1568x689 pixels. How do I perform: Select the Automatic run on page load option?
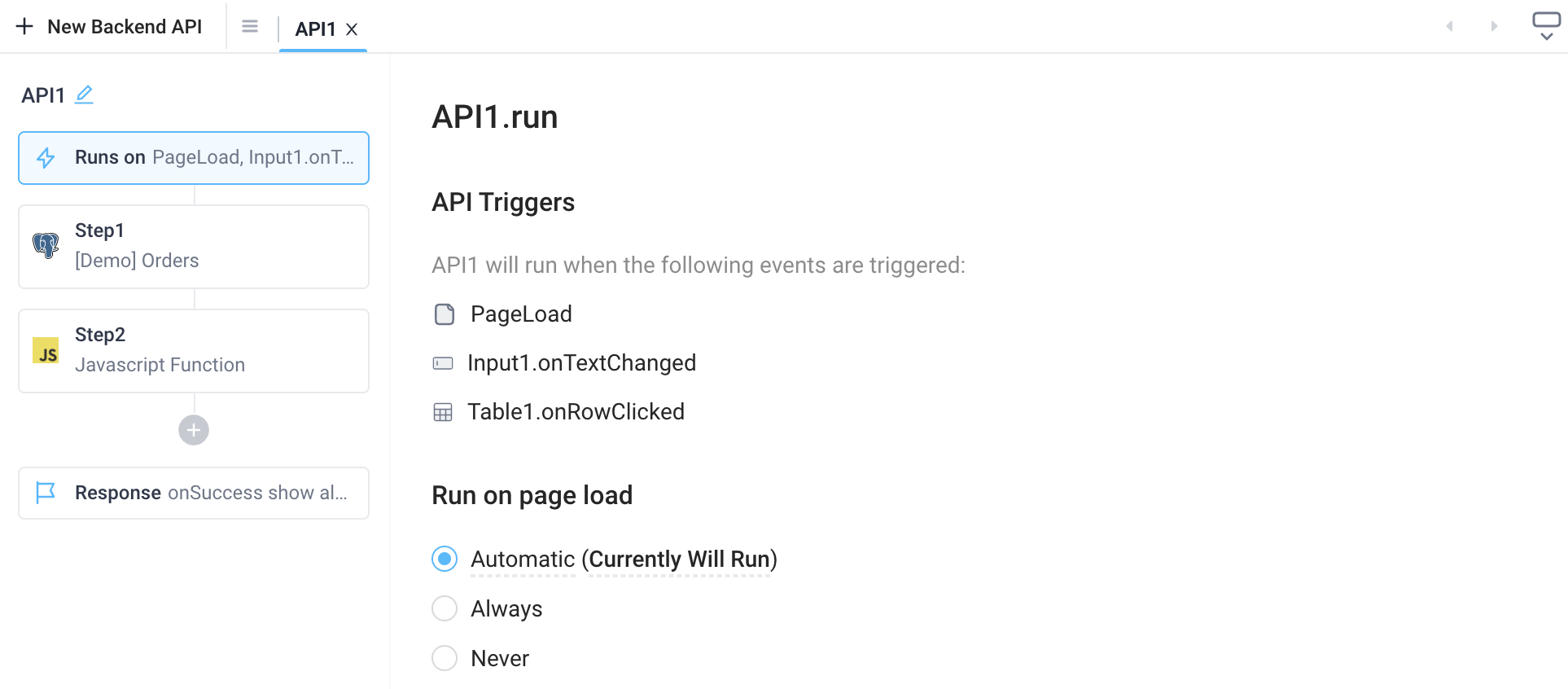(444, 560)
